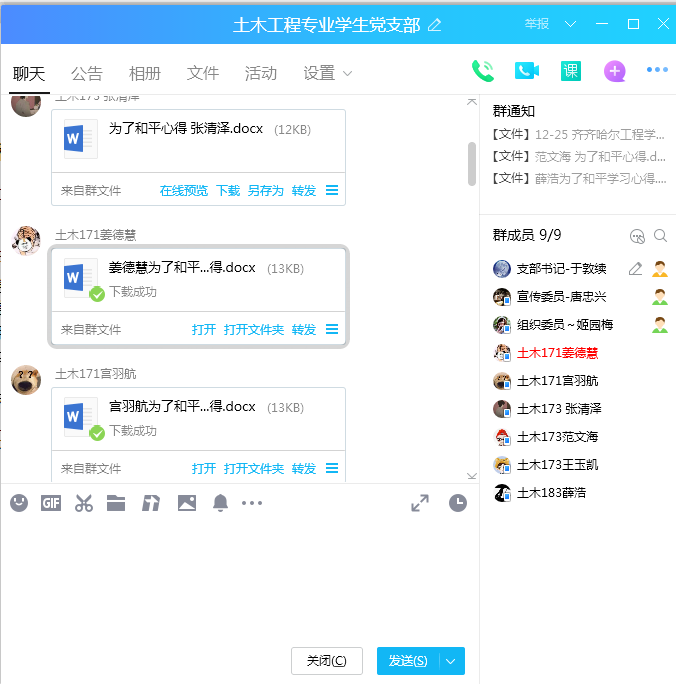Switch to the 公告 tab
The width and height of the screenshot is (676, 684).
pos(87,73)
